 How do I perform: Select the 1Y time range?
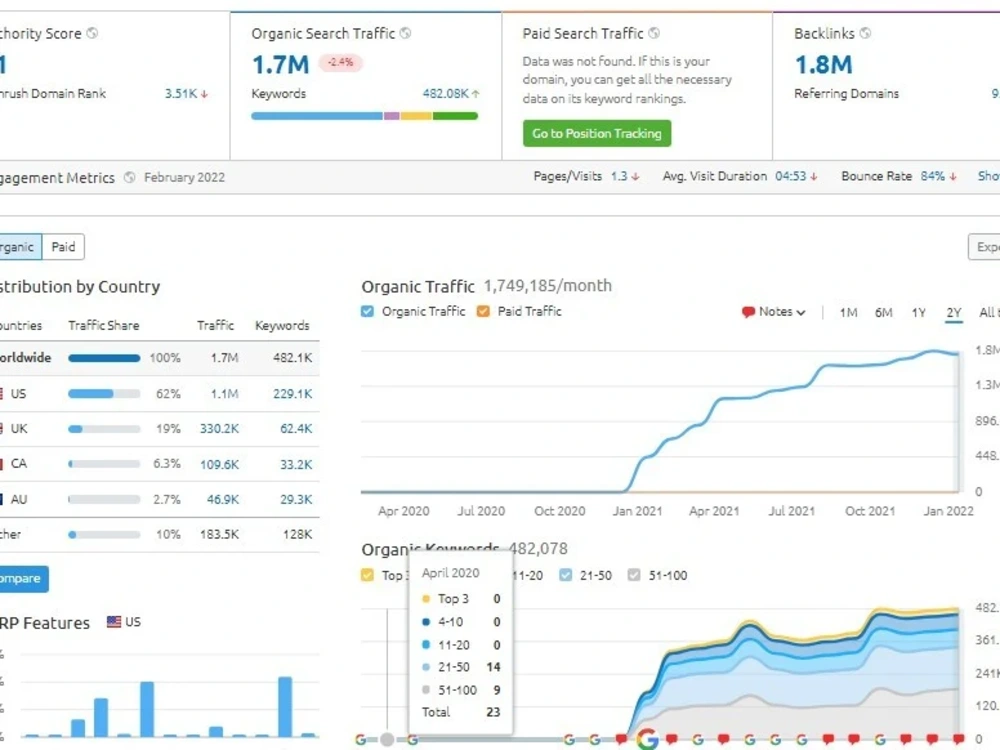click(x=918, y=312)
